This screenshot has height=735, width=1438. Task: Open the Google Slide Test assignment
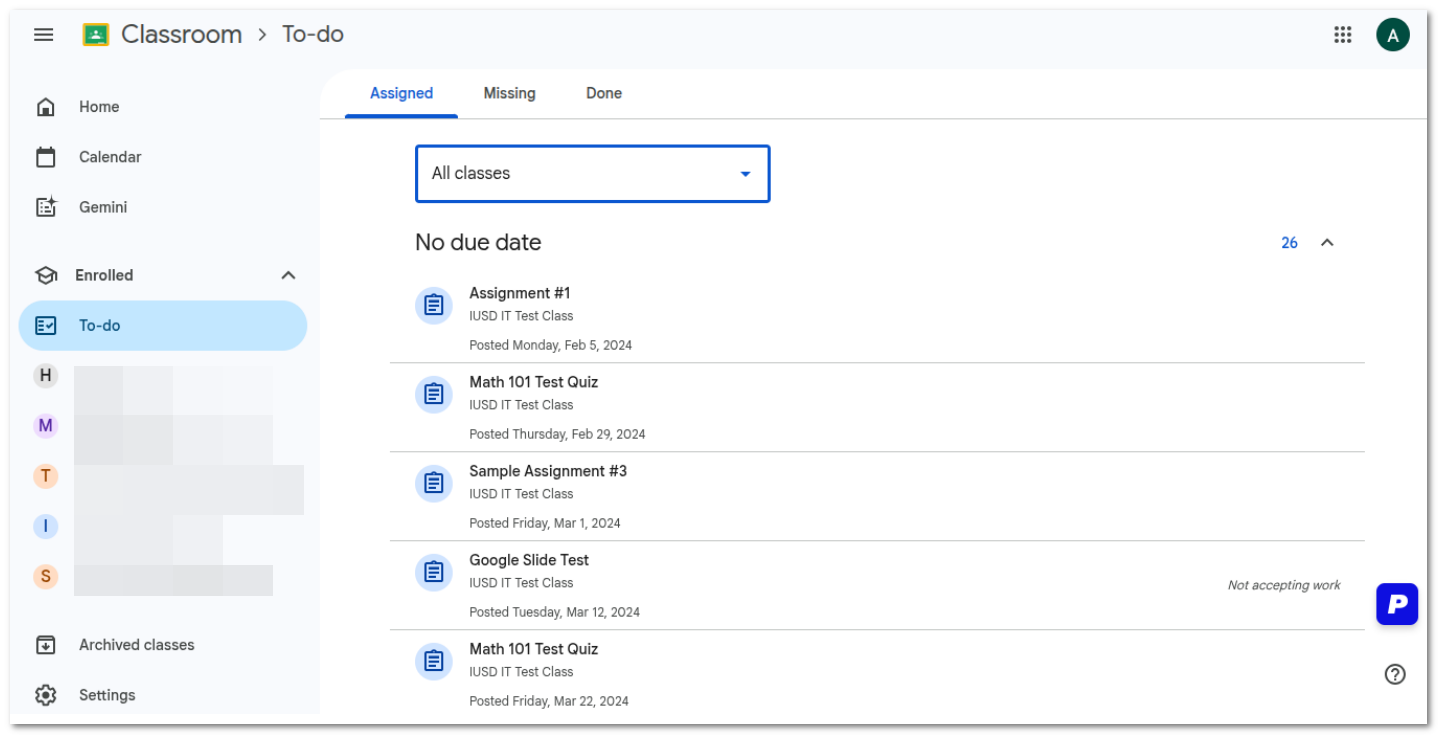[x=877, y=585]
